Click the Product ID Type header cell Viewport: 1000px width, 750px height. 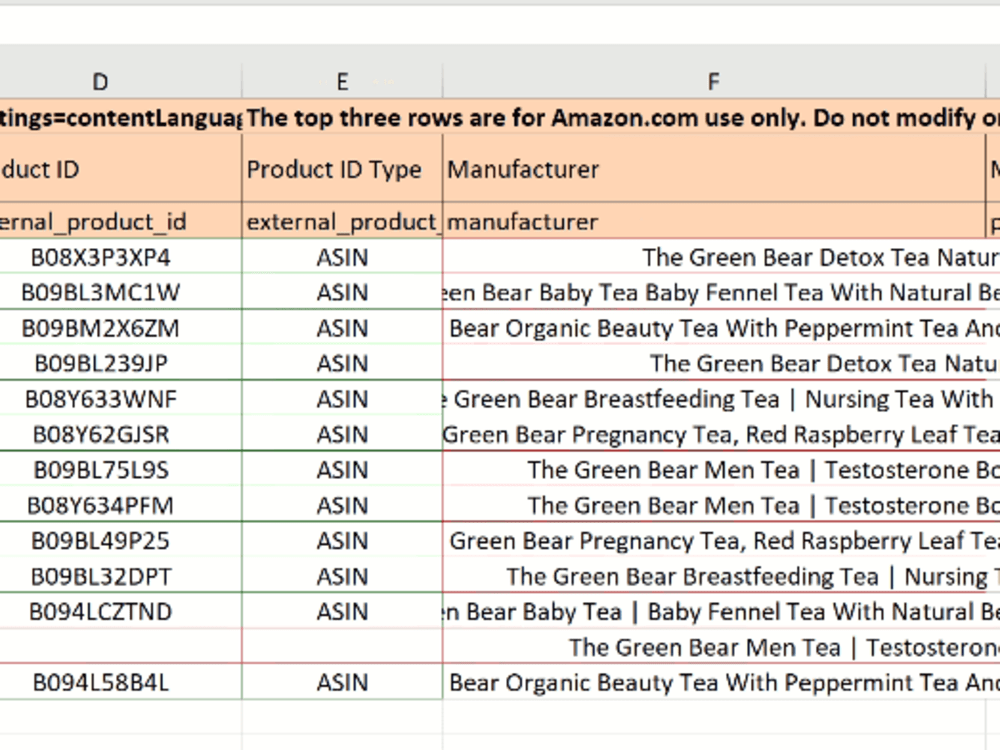(x=342, y=170)
